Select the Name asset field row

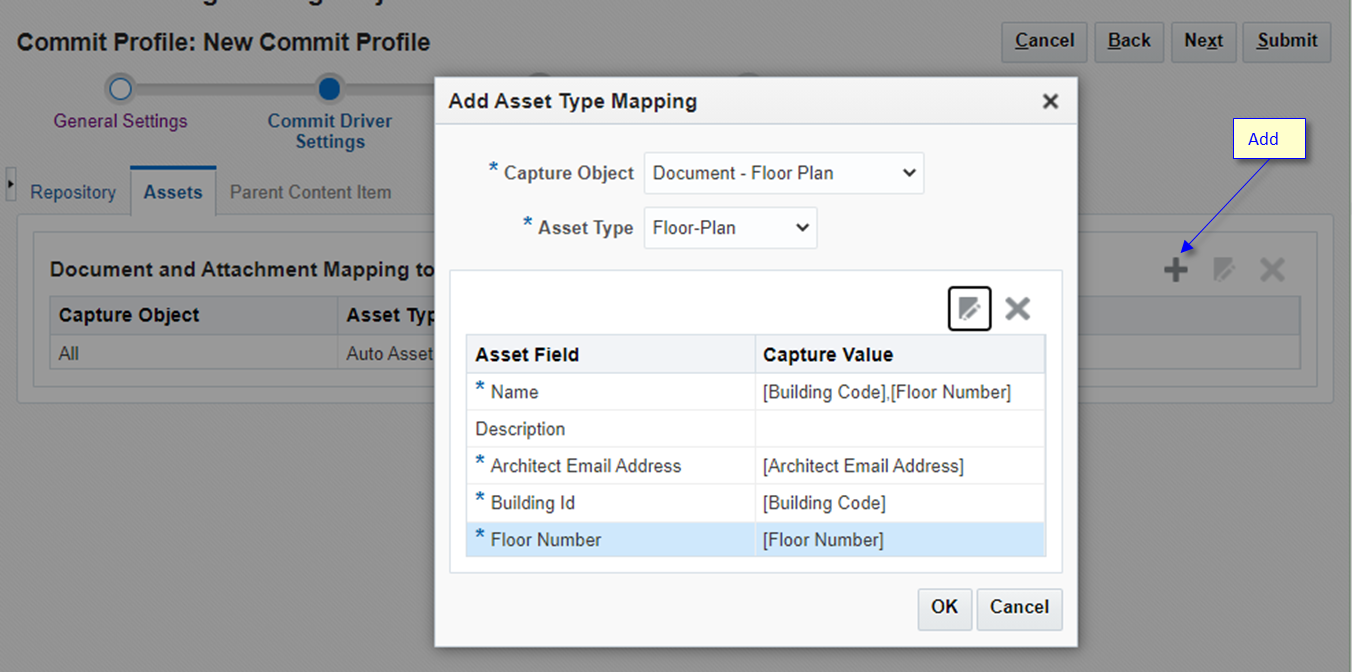point(610,392)
